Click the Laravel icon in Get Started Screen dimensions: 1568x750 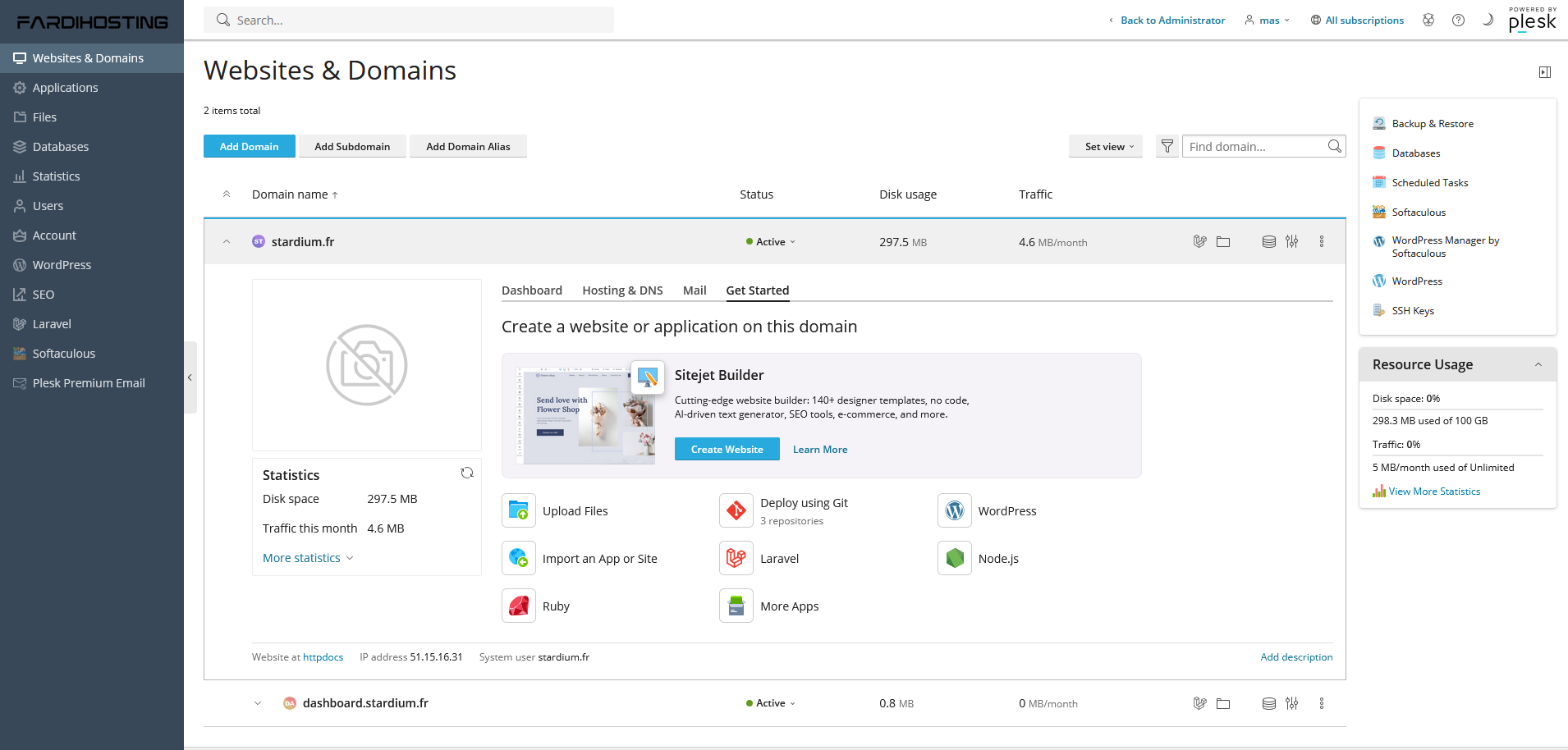point(736,558)
